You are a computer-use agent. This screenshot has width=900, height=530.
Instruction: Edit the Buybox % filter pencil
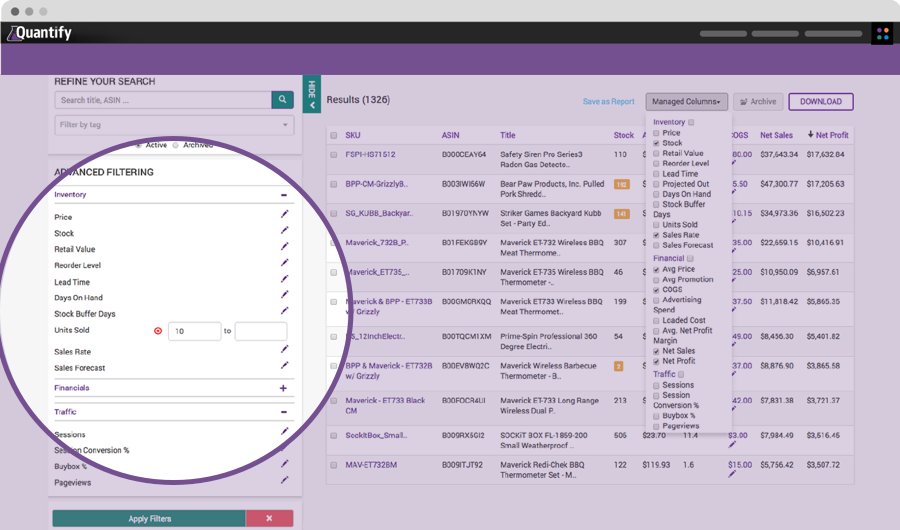pyautogui.click(x=284, y=463)
